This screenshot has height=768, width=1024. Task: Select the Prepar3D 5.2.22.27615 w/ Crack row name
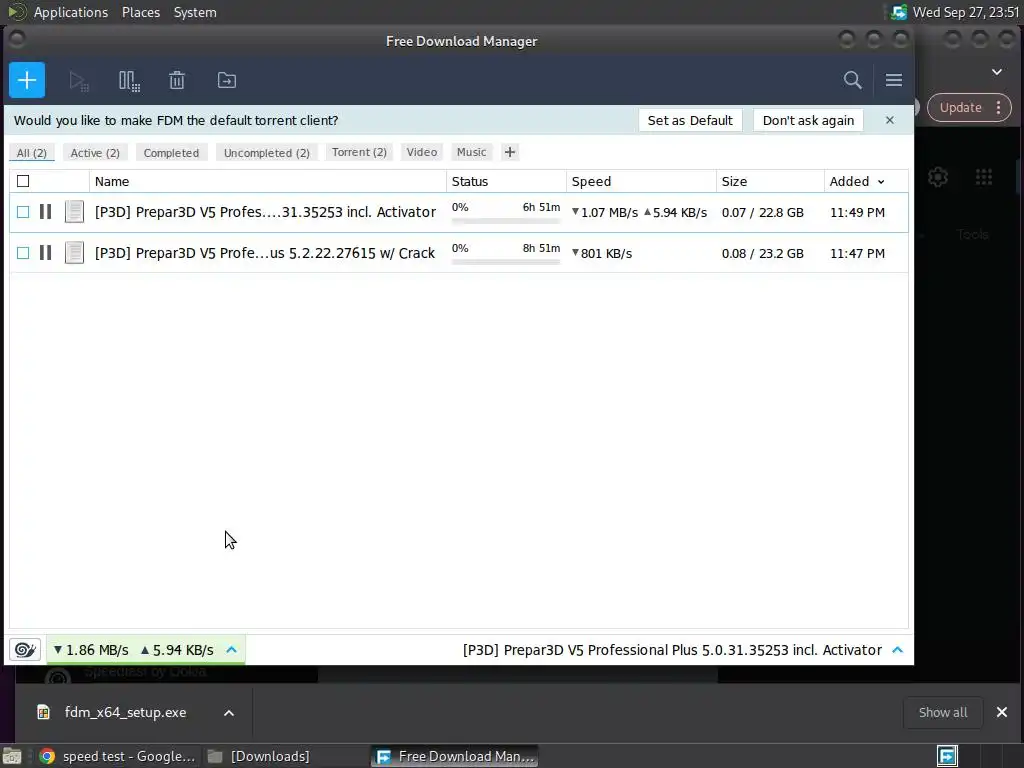coord(264,253)
